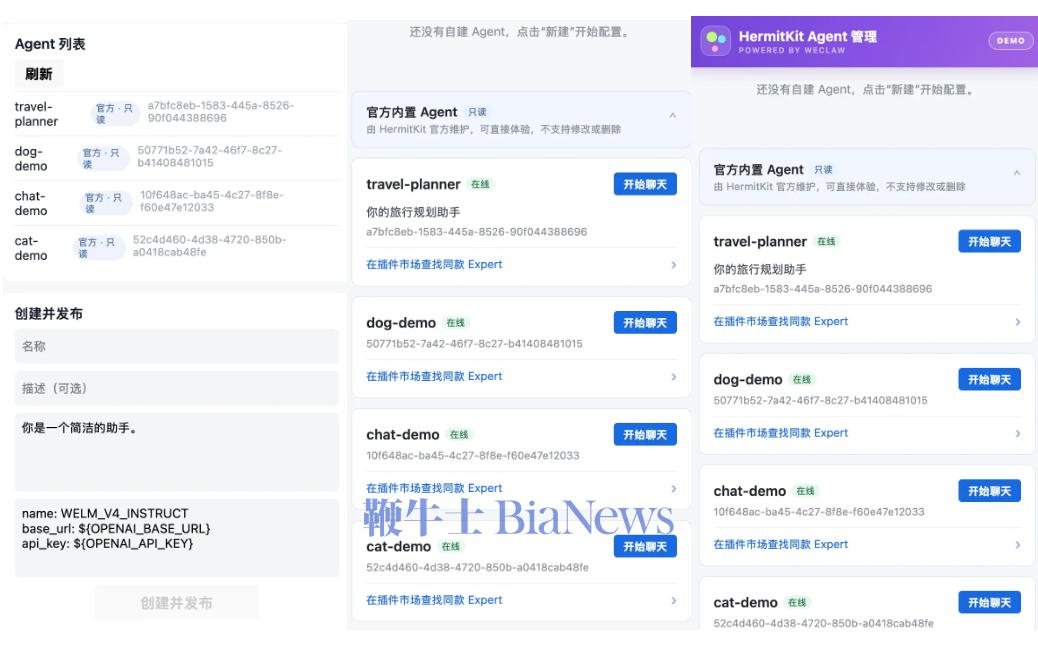
Task: Click 官方·只读 badge beside cat-demo in left list
Action: click(97, 248)
